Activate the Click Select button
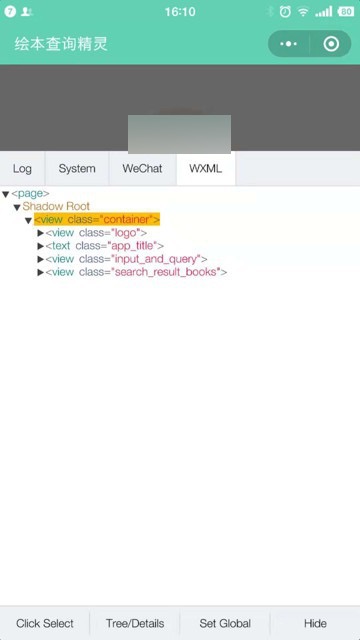The image size is (360, 640). (x=45, y=623)
